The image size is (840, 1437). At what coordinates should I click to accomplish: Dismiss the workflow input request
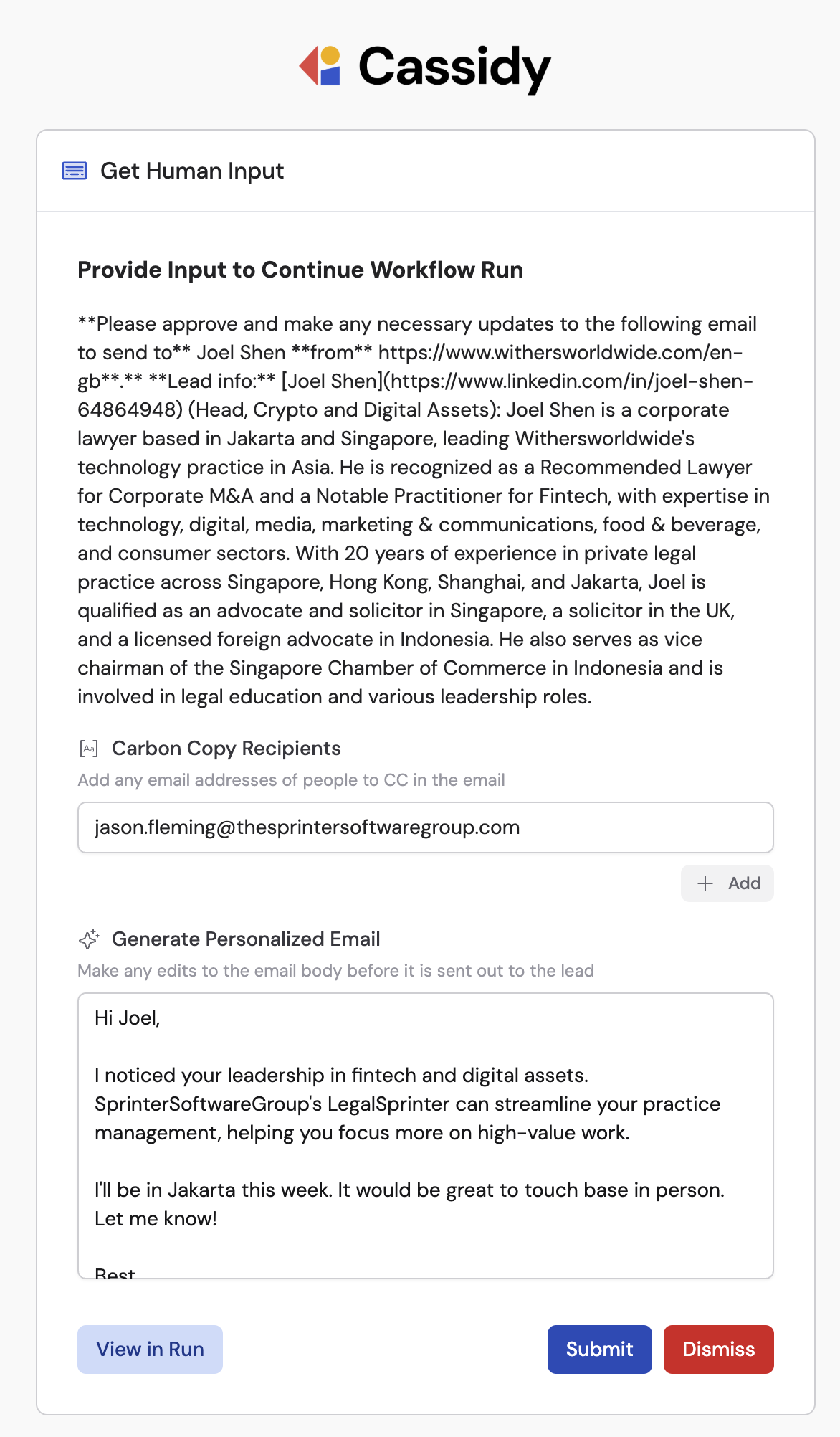(718, 1349)
